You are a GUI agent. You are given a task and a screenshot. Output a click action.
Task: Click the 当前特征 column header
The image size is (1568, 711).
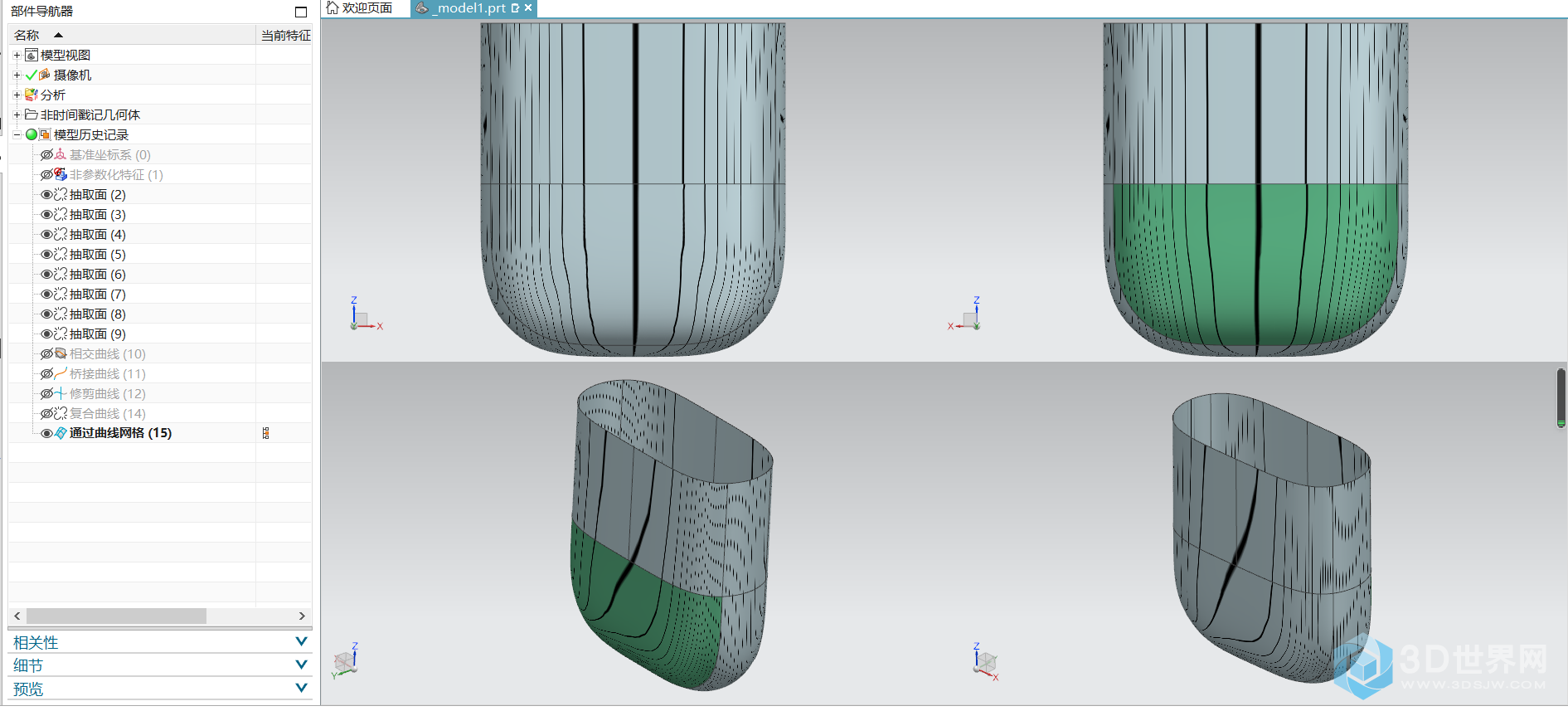point(284,35)
